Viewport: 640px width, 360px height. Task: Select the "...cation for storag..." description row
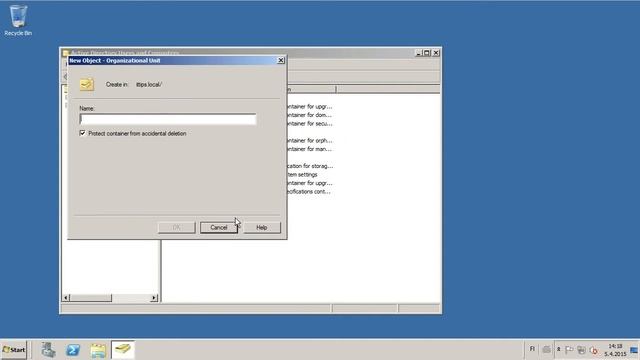(x=309, y=166)
